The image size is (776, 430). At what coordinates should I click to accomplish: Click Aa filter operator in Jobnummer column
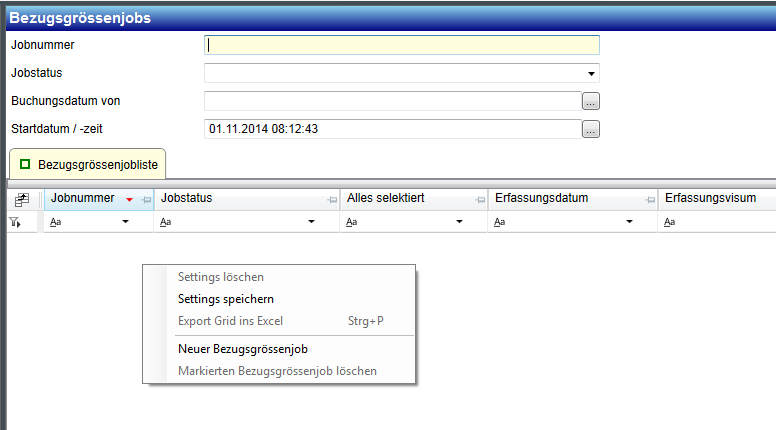(x=55, y=222)
